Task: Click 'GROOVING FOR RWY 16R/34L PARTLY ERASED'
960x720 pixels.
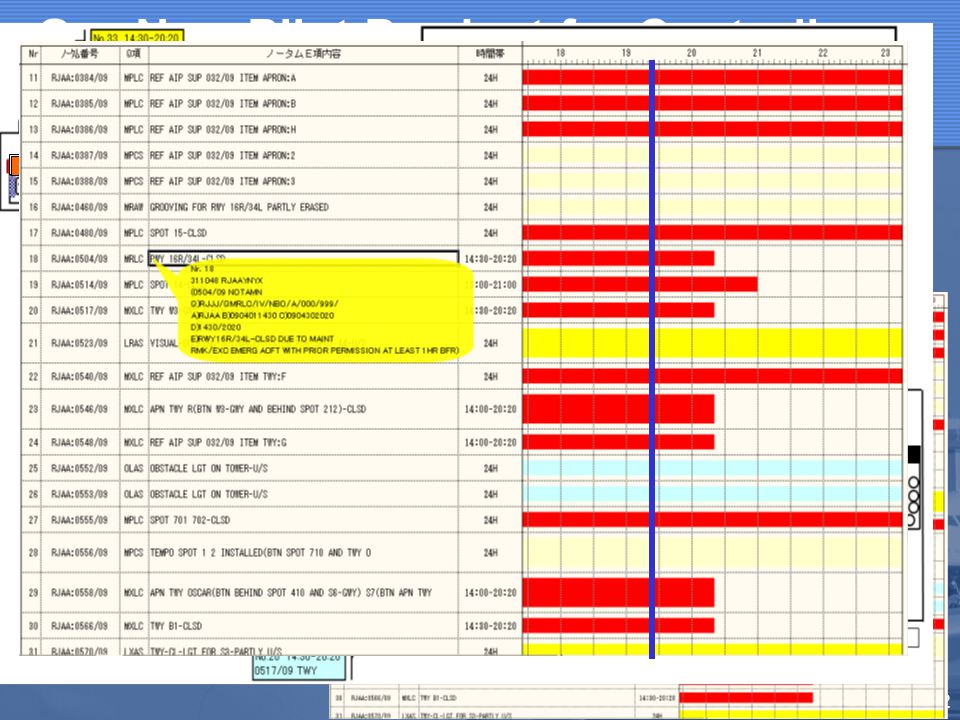Action: [239, 207]
